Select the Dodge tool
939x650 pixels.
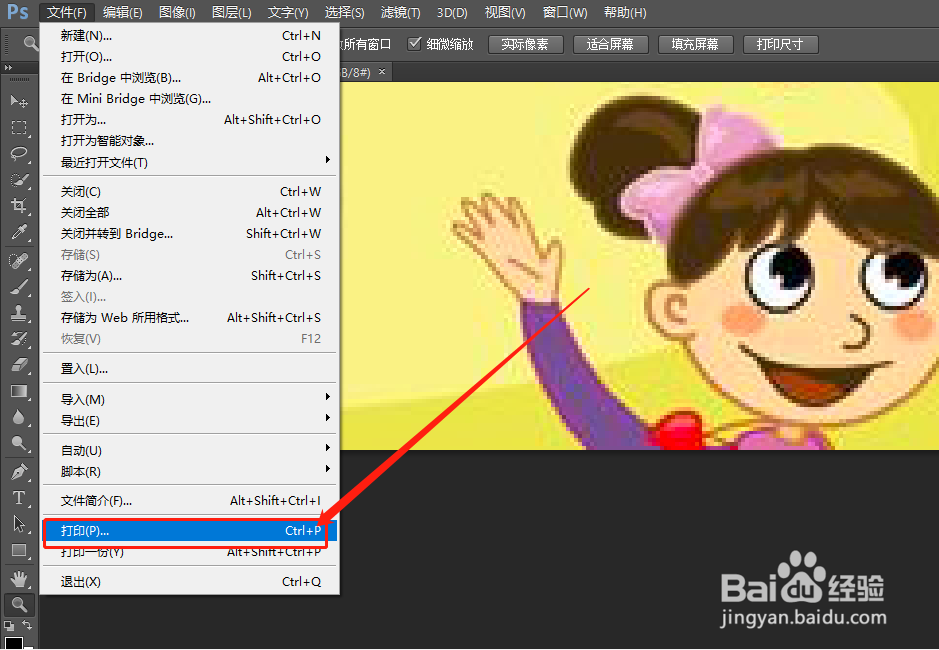19,443
